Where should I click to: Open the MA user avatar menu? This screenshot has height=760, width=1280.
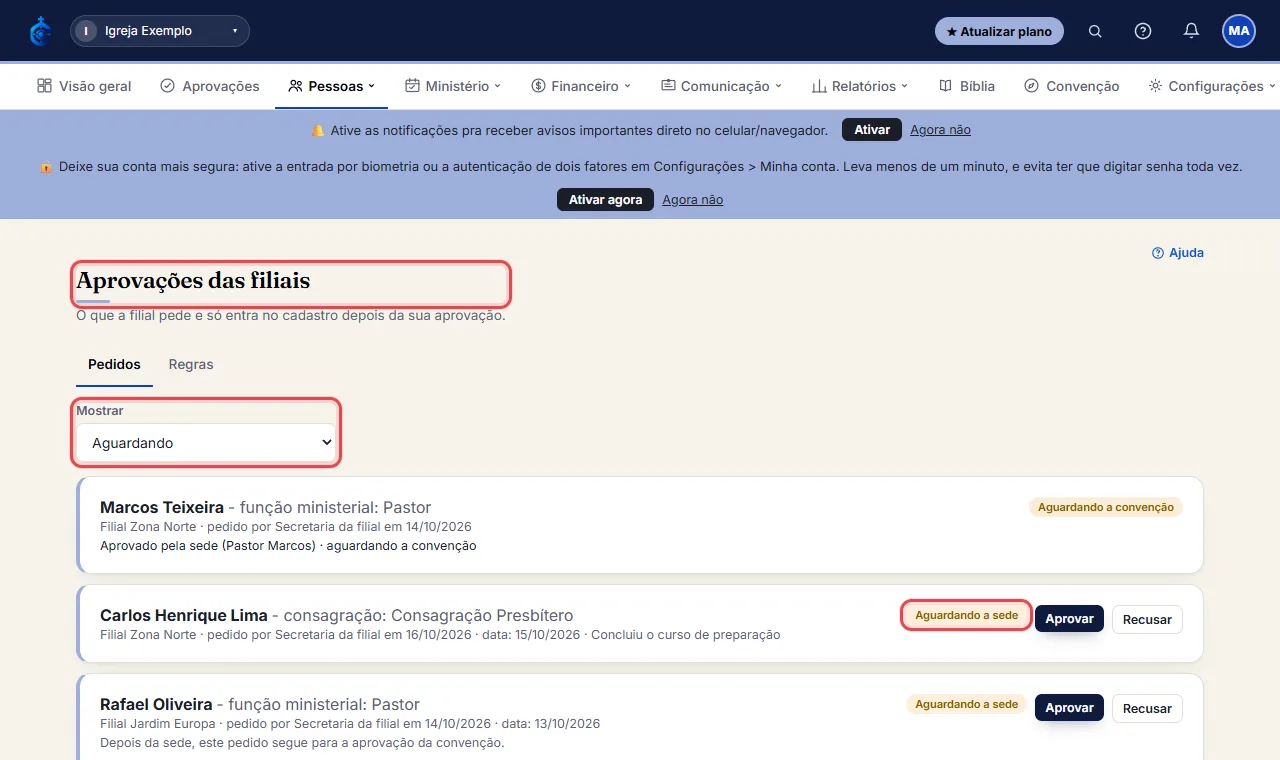pos(1239,31)
